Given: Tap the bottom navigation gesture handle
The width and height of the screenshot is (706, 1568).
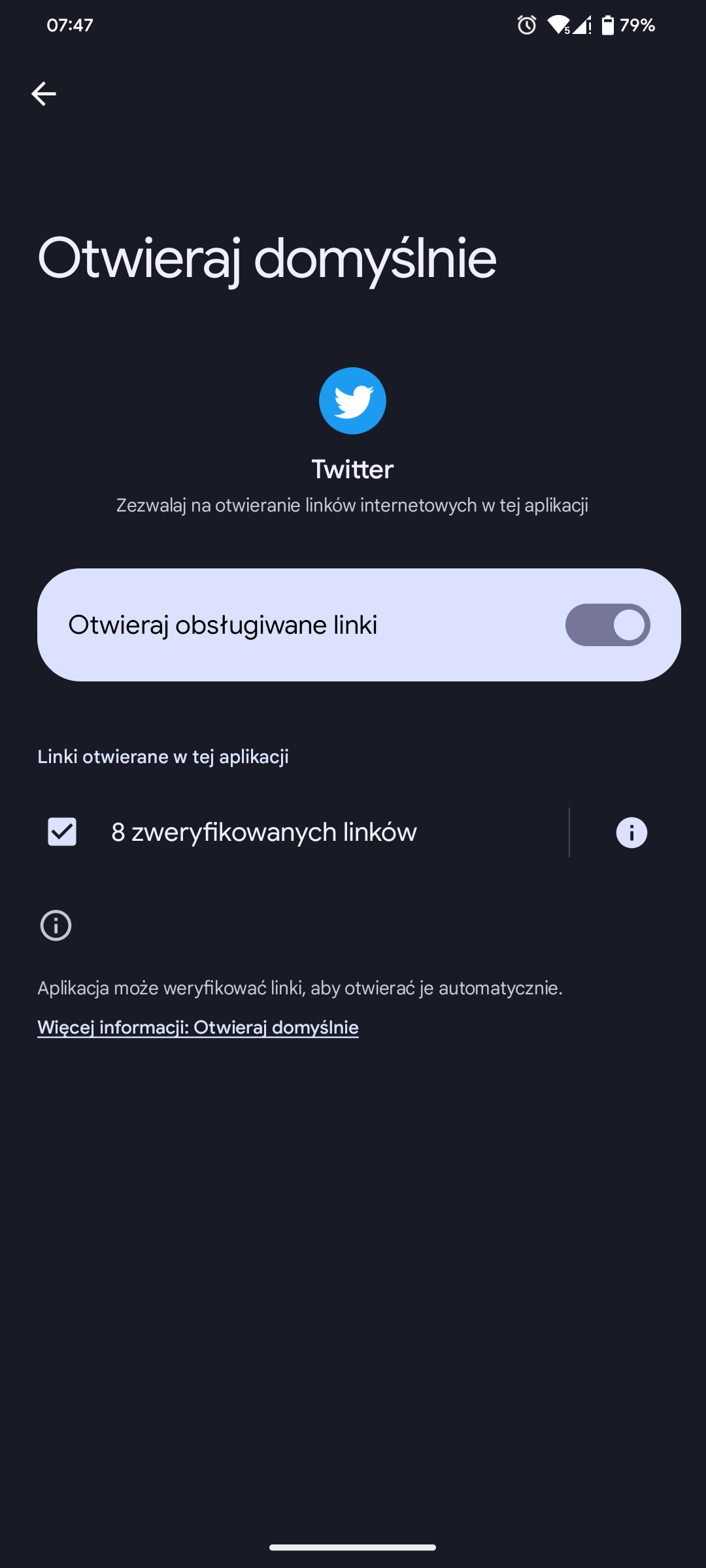Looking at the screenshot, I should tap(352, 1547).
